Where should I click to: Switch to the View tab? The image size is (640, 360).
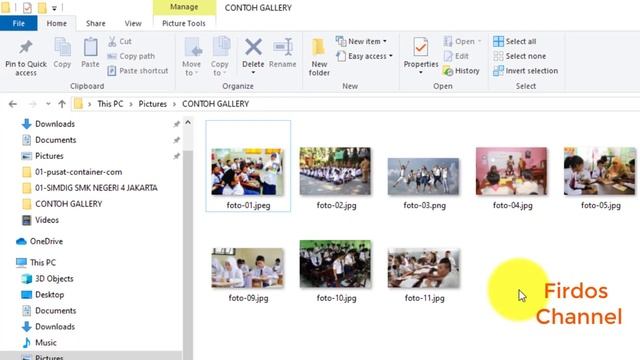pos(133,23)
